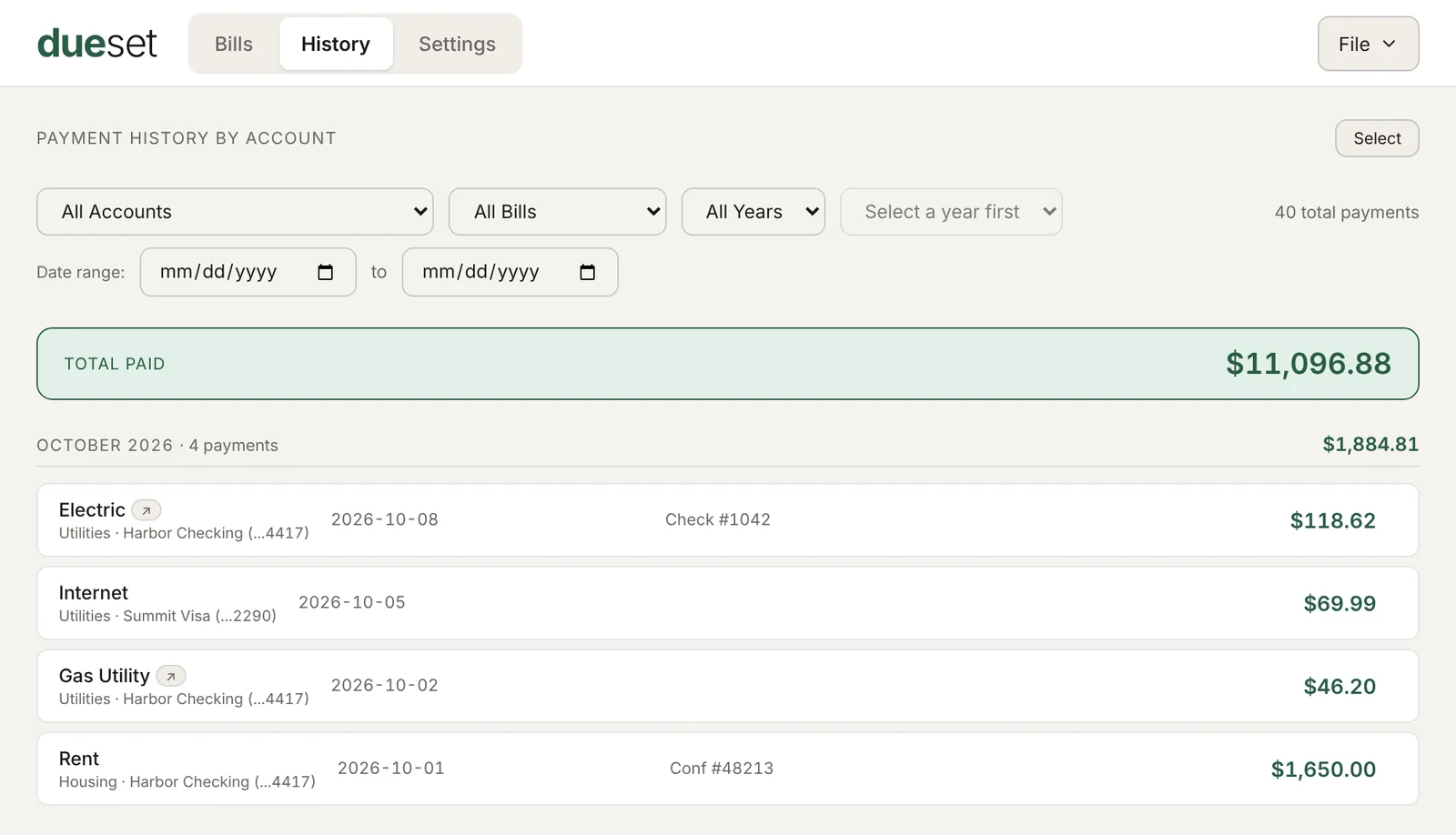Open the All Years dropdown
The width and height of the screenshot is (1456, 835).
[x=753, y=212]
